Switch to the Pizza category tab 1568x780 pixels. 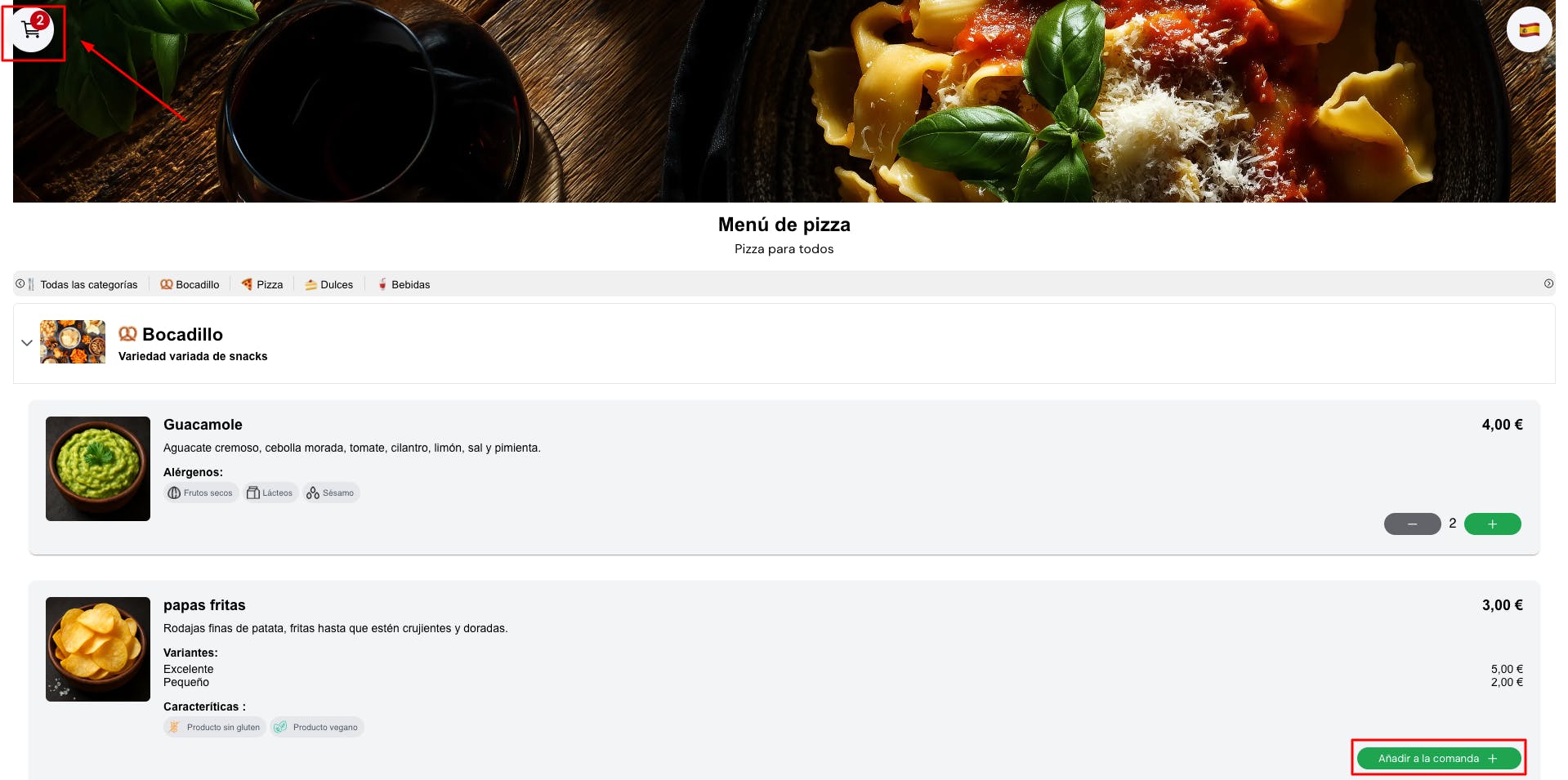point(262,284)
